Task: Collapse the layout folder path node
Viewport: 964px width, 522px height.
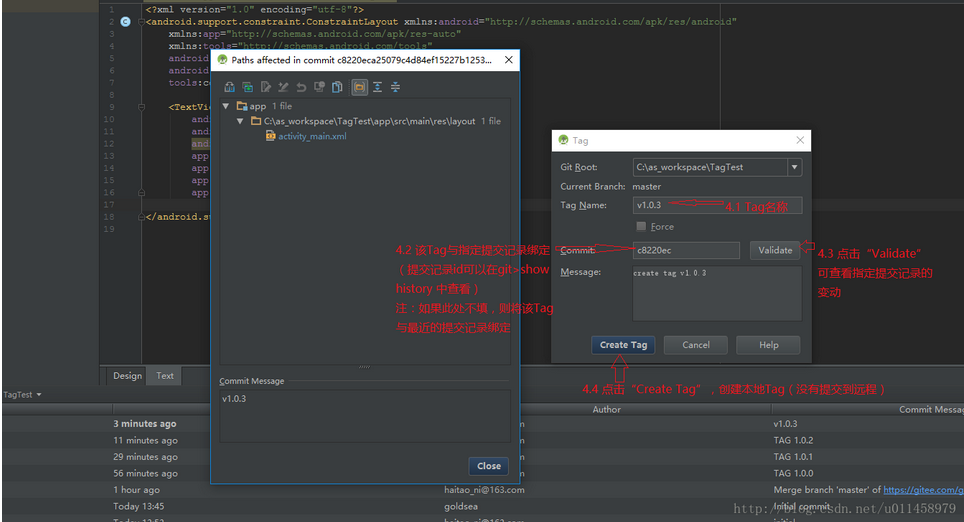Action: (241, 121)
